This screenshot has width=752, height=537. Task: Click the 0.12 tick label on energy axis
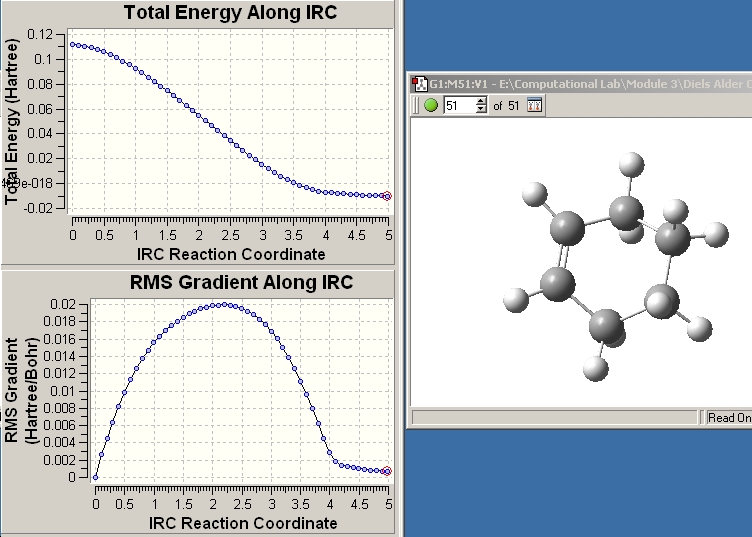(40, 35)
